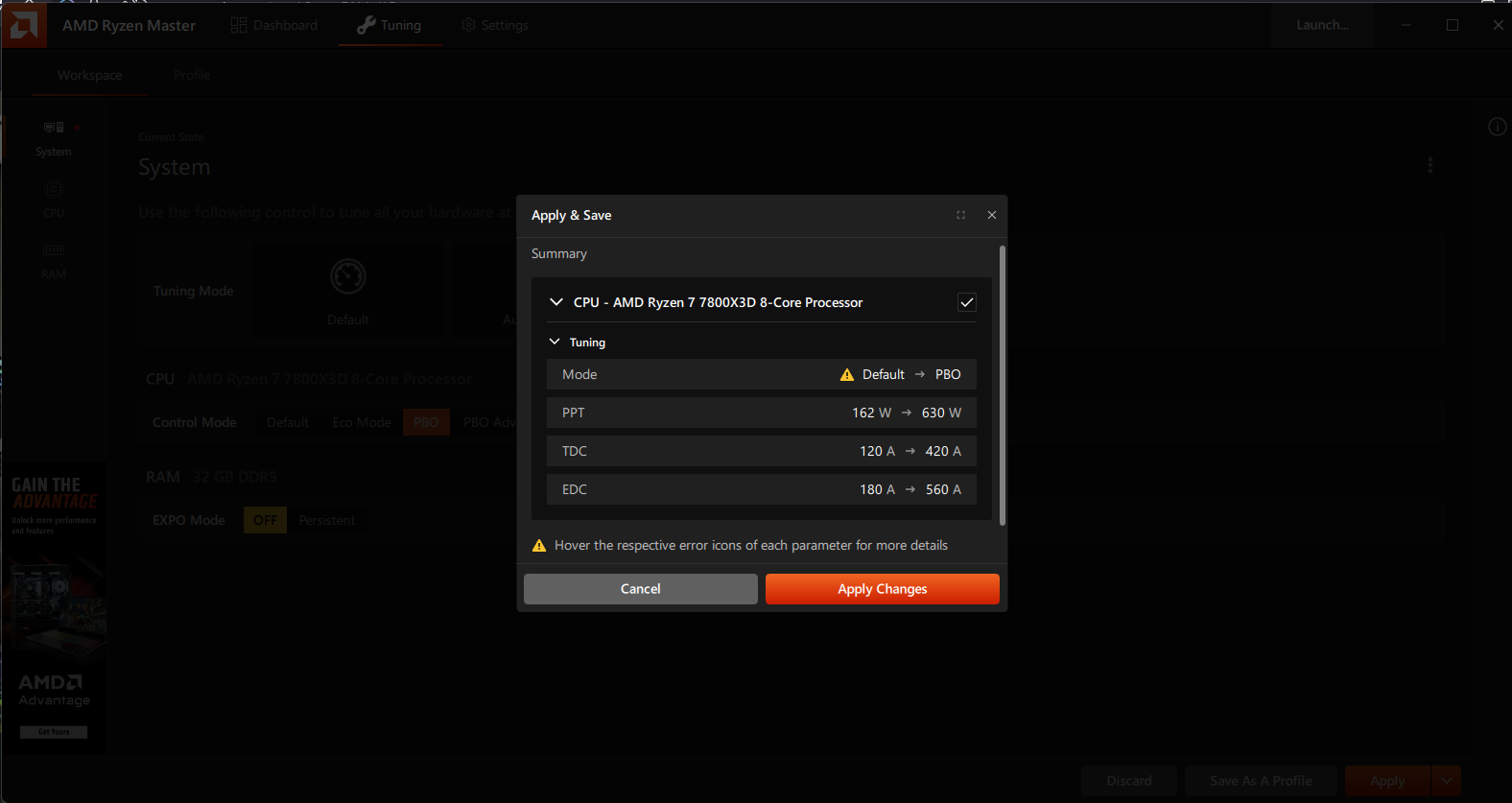Viewport: 1512px width, 803px height.
Task: Collapse the Tuning section chevron
Action: coord(555,342)
